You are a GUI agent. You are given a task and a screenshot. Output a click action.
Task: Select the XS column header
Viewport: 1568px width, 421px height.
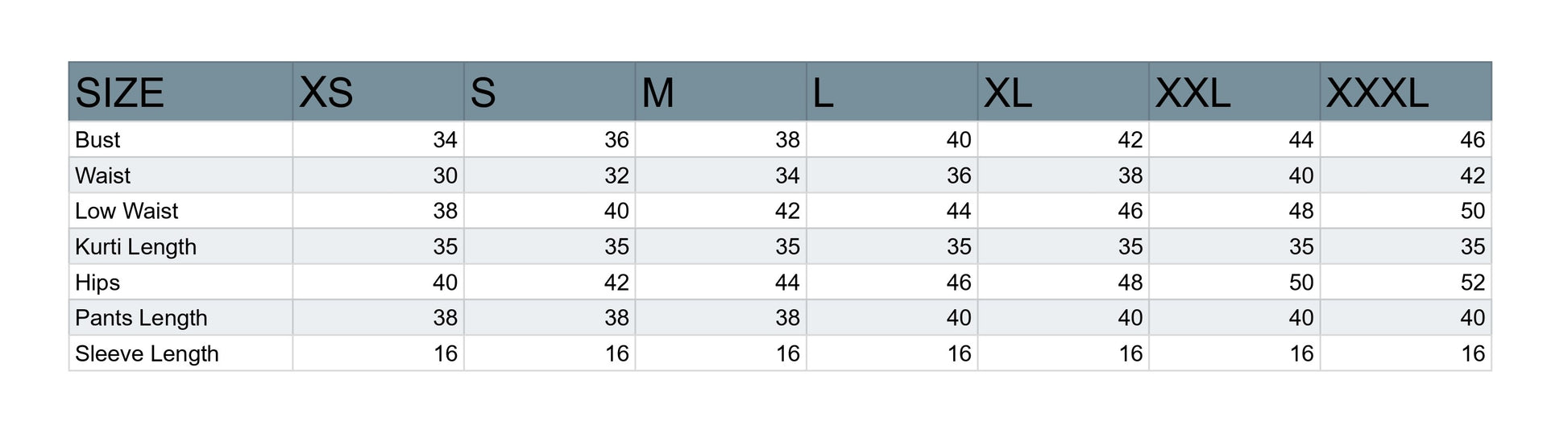click(x=378, y=92)
